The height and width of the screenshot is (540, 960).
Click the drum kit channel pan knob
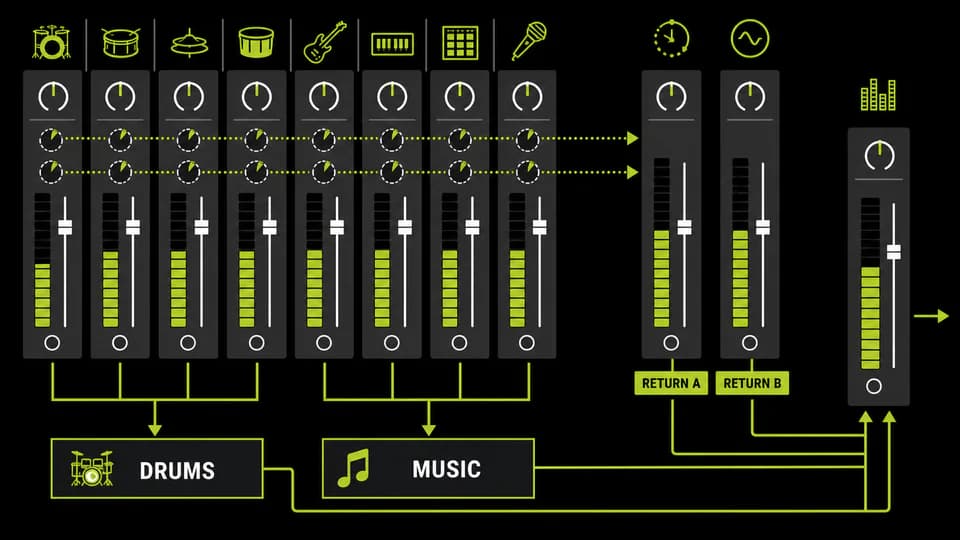(x=53, y=96)
